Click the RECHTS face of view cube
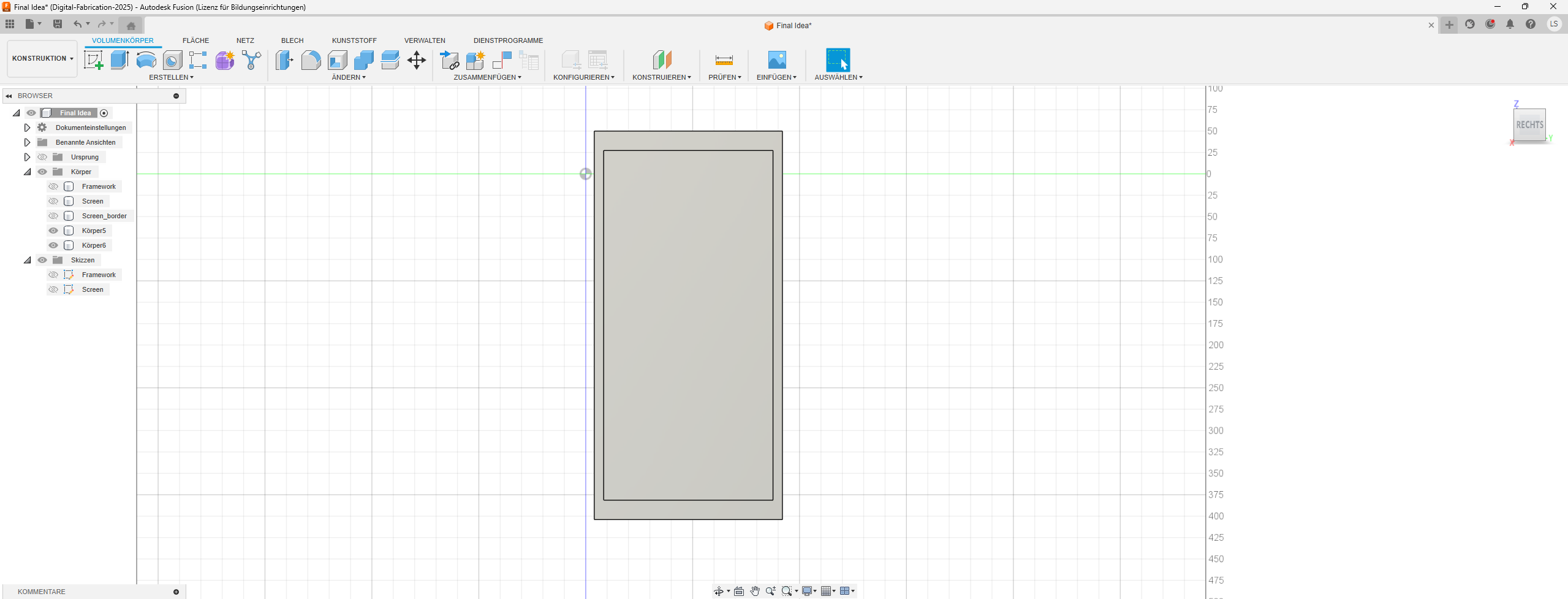1568x599 pixels. coord(1529,125)
